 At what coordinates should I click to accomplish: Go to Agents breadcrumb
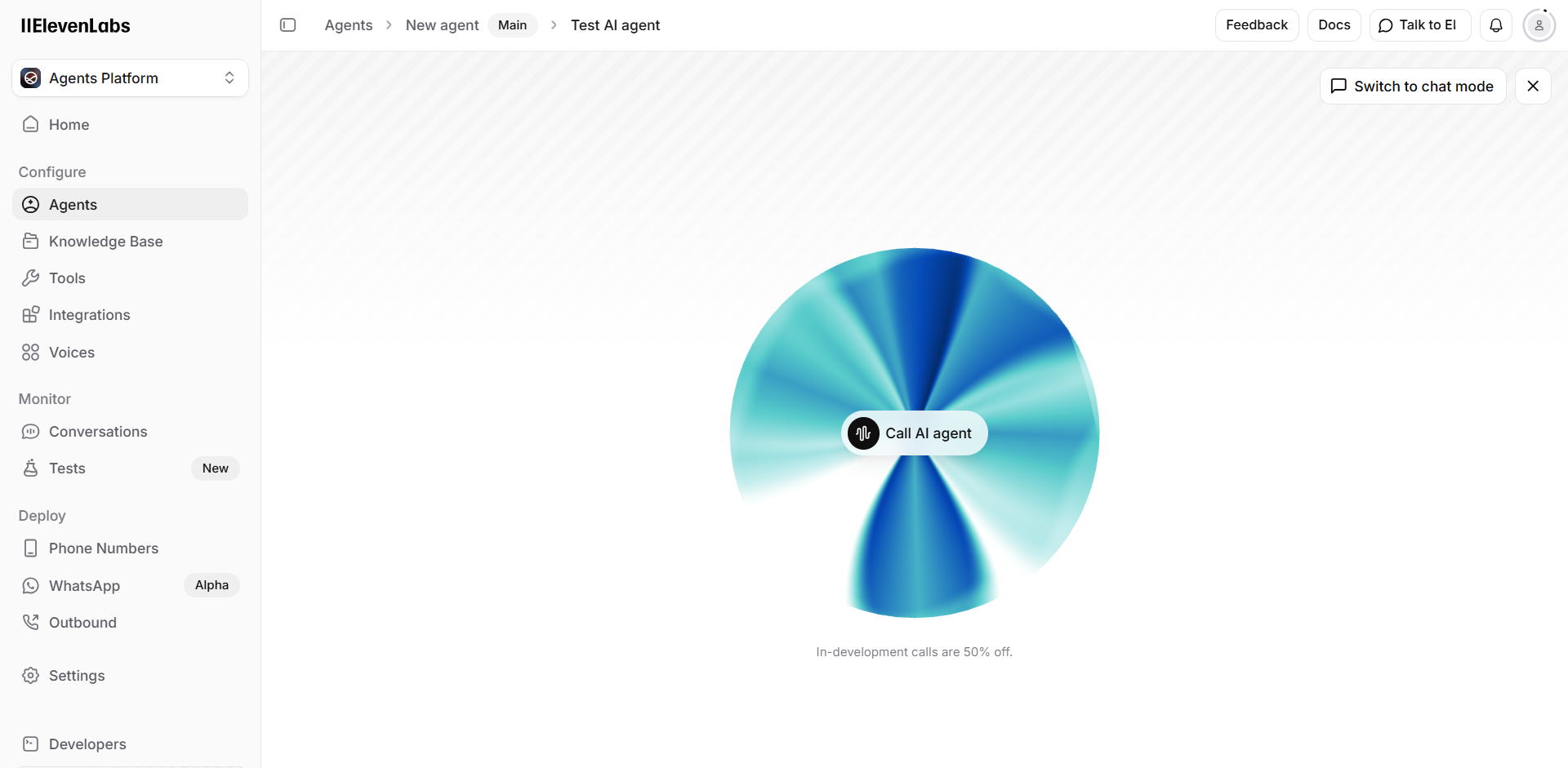(x=349, y=25)
